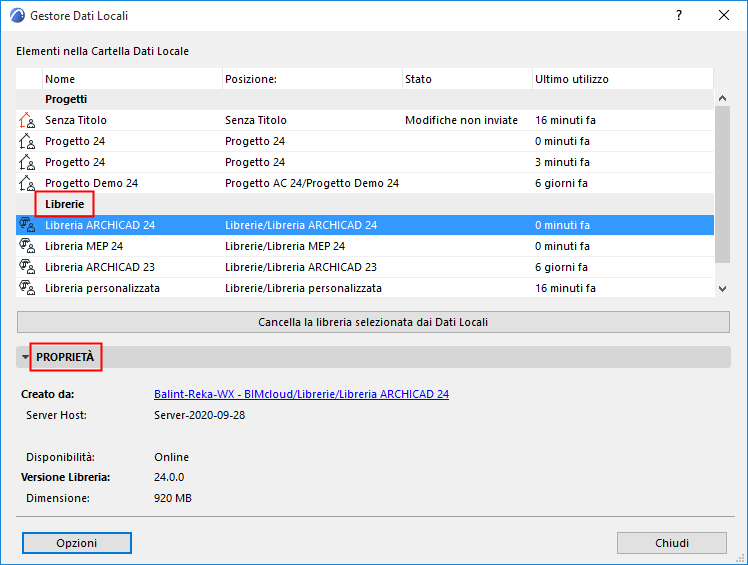Screen dimensions: 748x565
Task: Select the Senza Titolo project row
Action: [x=365, y=120]
